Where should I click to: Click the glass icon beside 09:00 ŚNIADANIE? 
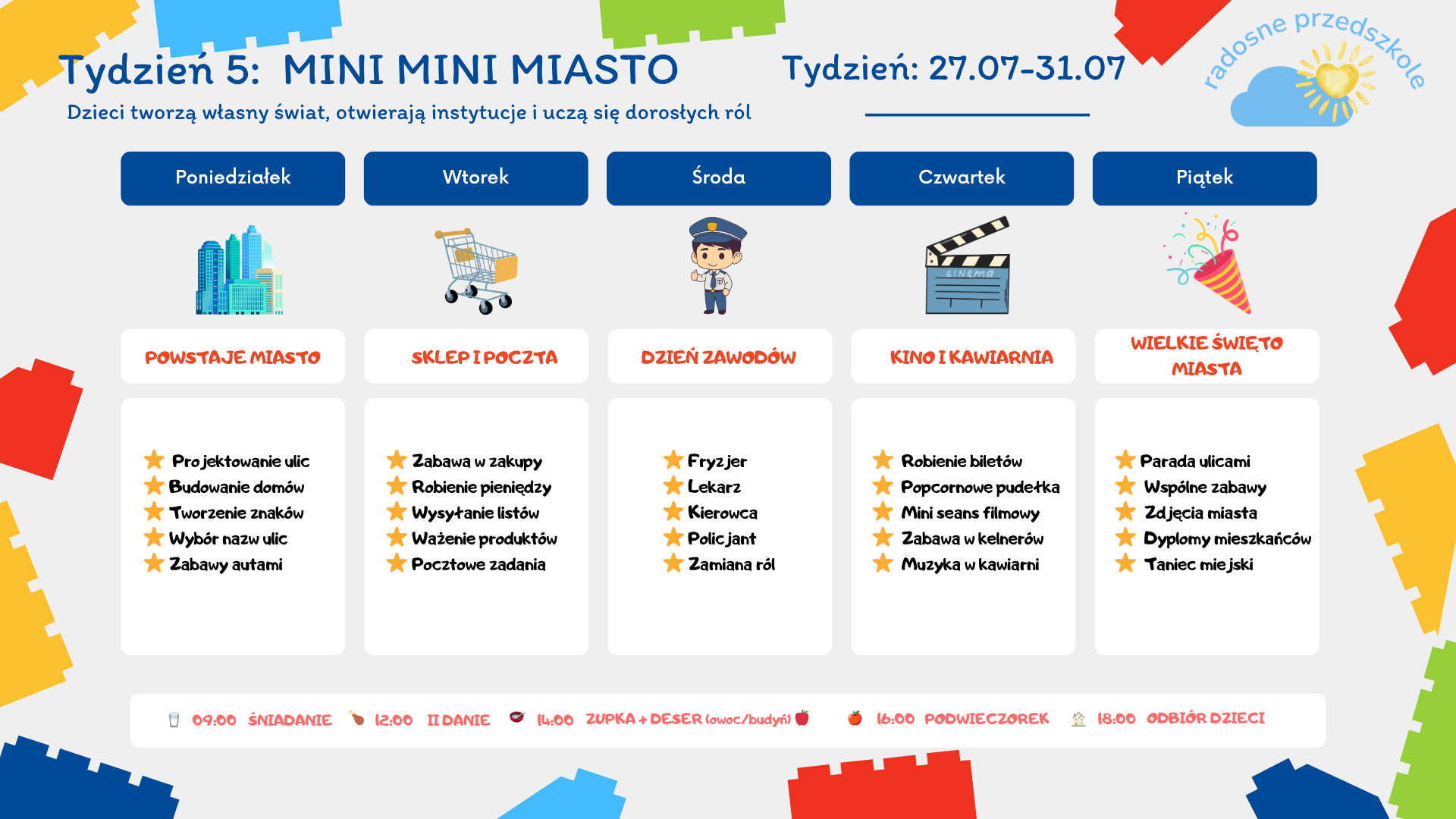click(174, 720)
